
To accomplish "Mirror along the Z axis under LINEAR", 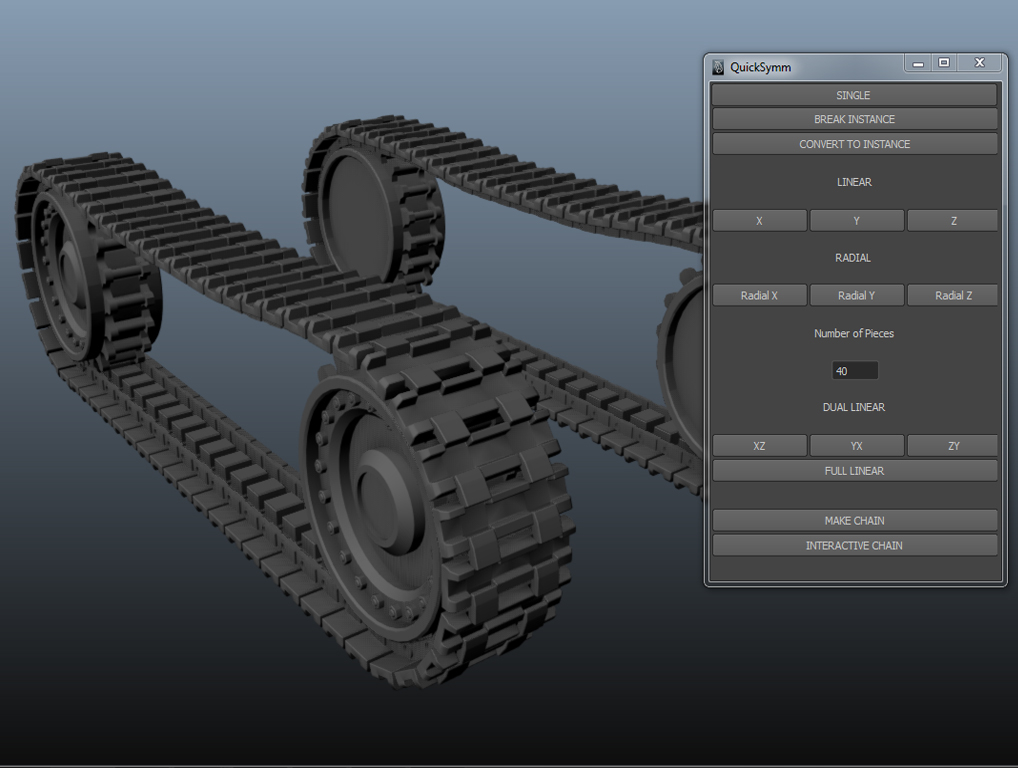I will tap(951, 219).
